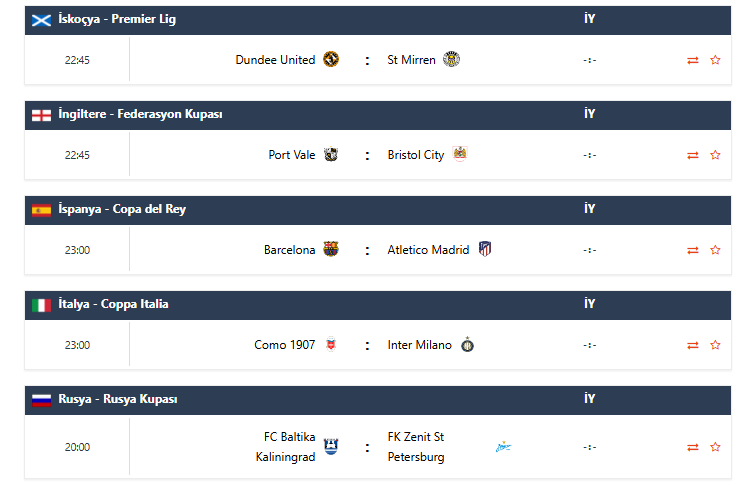752x485 pixels.
Task: Open the Como 1907 team link
Action: click(x=284, y=345)
